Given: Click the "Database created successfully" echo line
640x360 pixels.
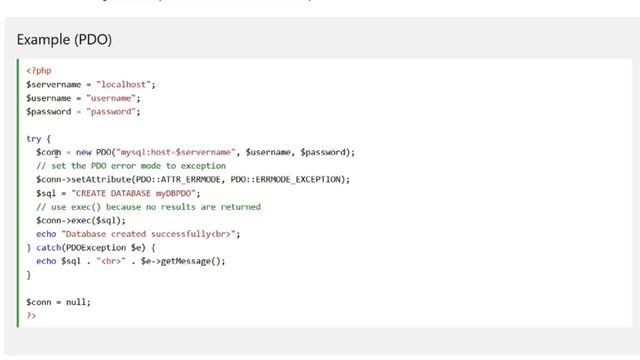Looking at the screenshot, I should click(x=138, y=234).
